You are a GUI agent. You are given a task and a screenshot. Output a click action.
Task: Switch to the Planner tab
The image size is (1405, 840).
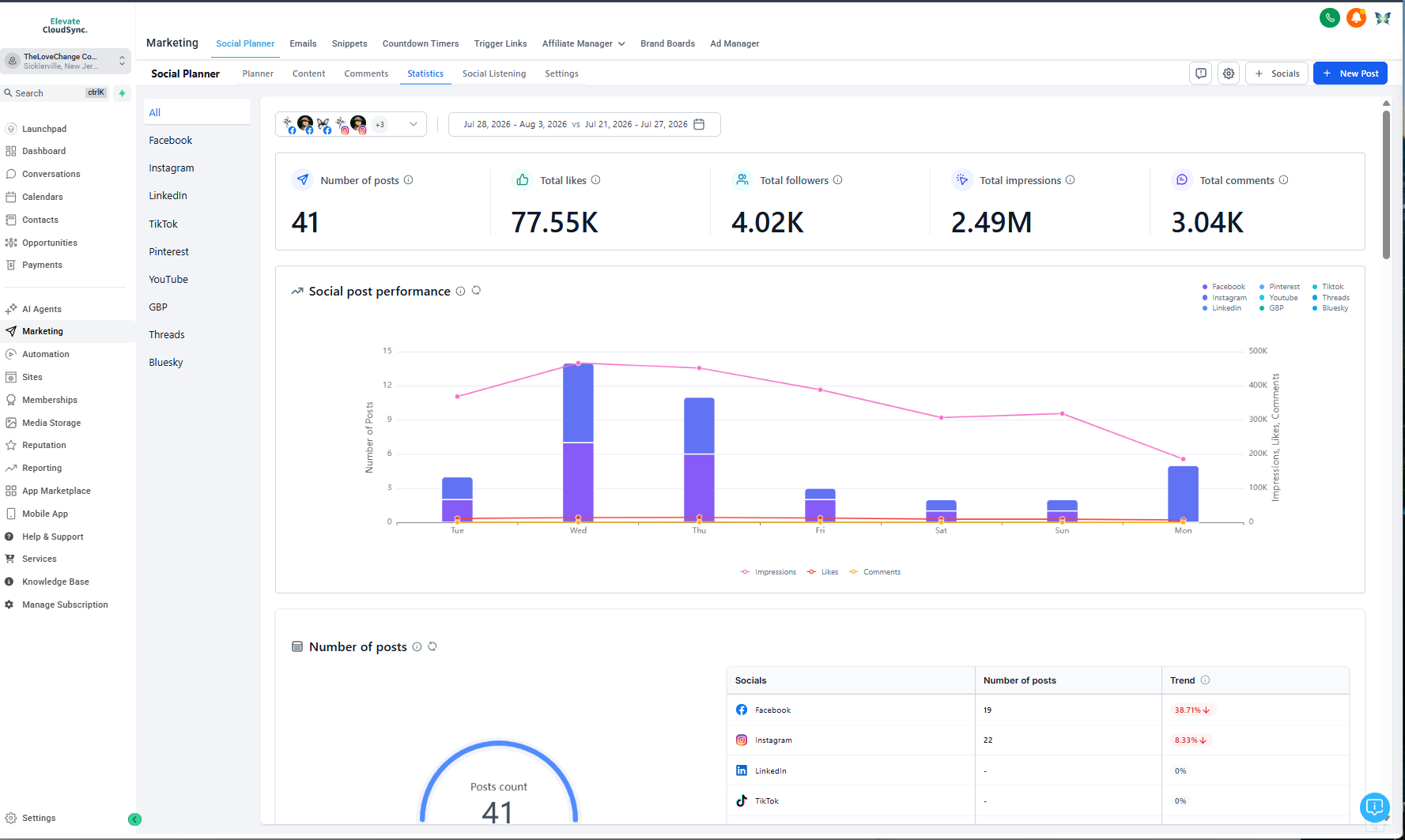(x=258, y=73)
